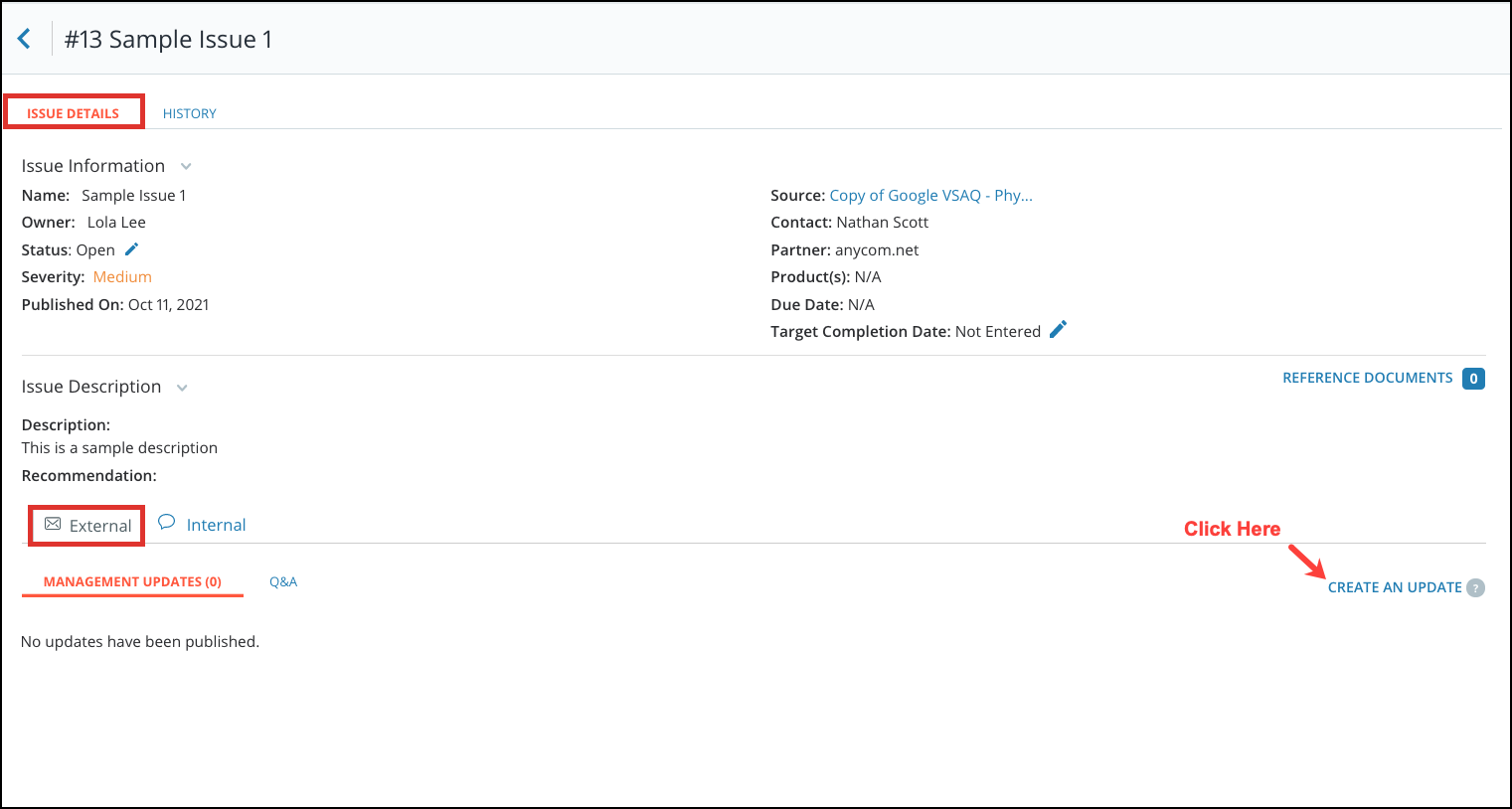Edit Target Completion Date pencil icon

click(x=1058, y=330)
